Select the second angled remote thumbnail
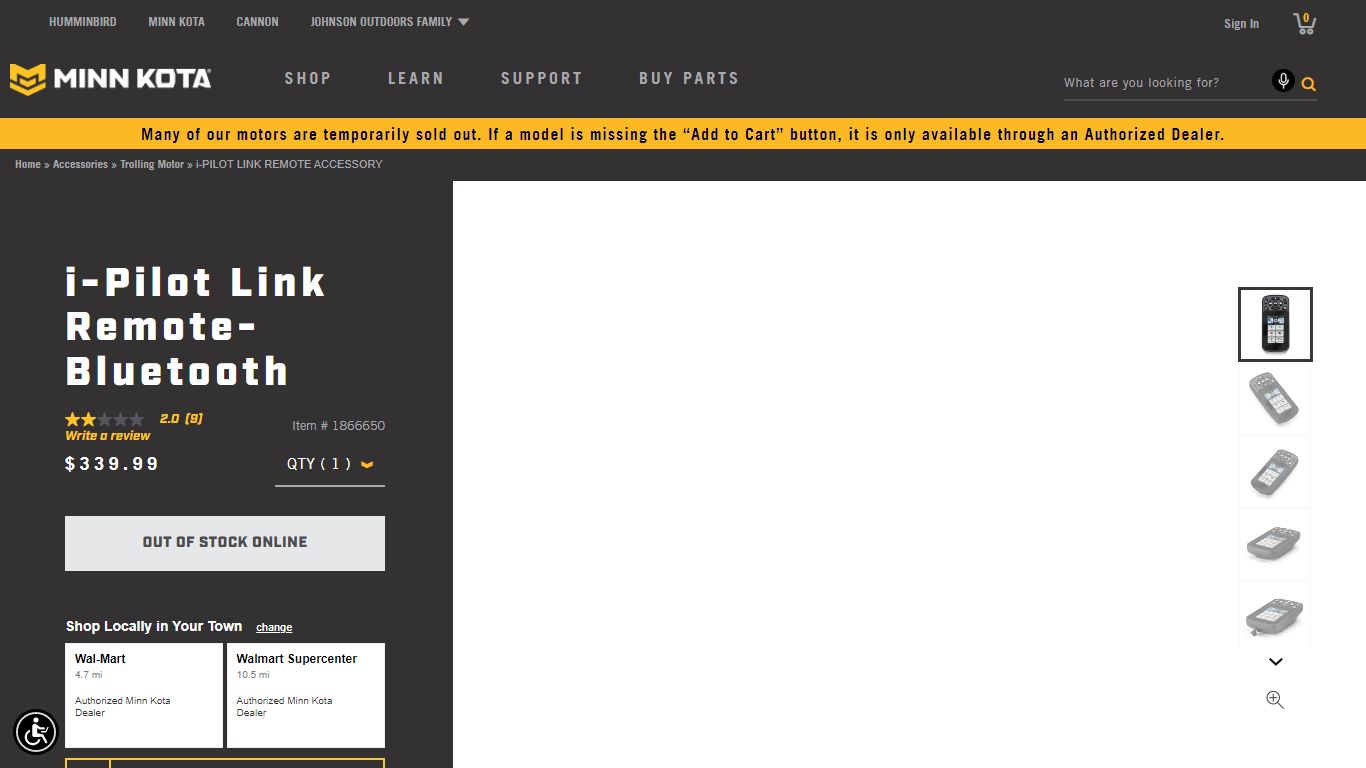 1275,398
